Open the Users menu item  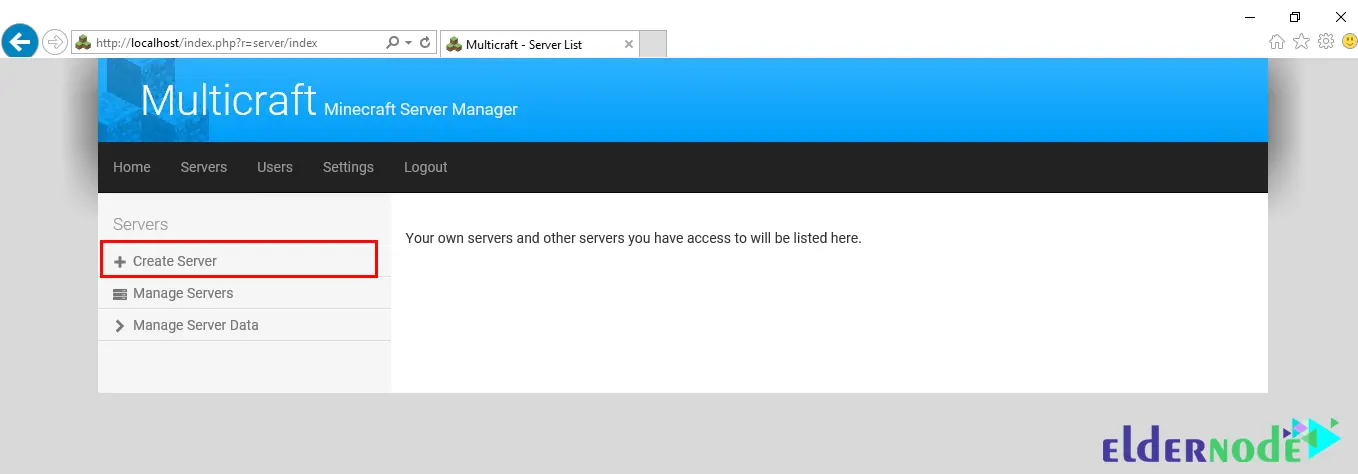[275, 167]
